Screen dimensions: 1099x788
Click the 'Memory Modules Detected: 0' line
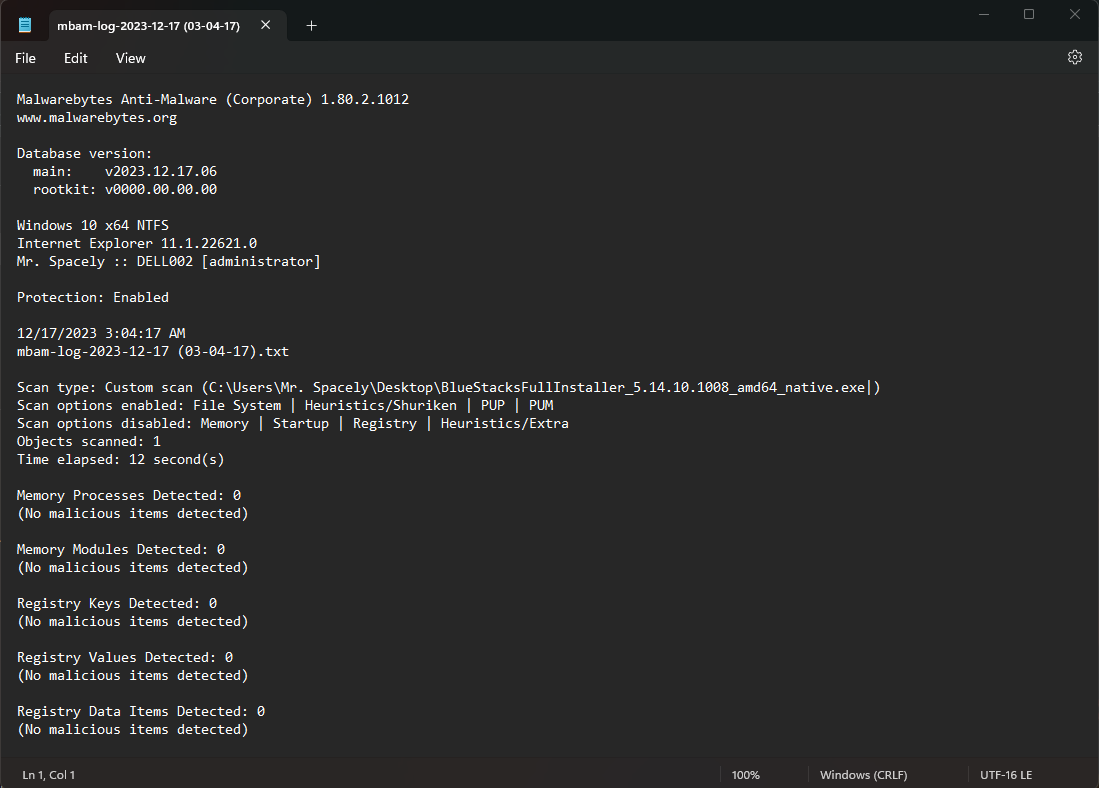point(121,550)
